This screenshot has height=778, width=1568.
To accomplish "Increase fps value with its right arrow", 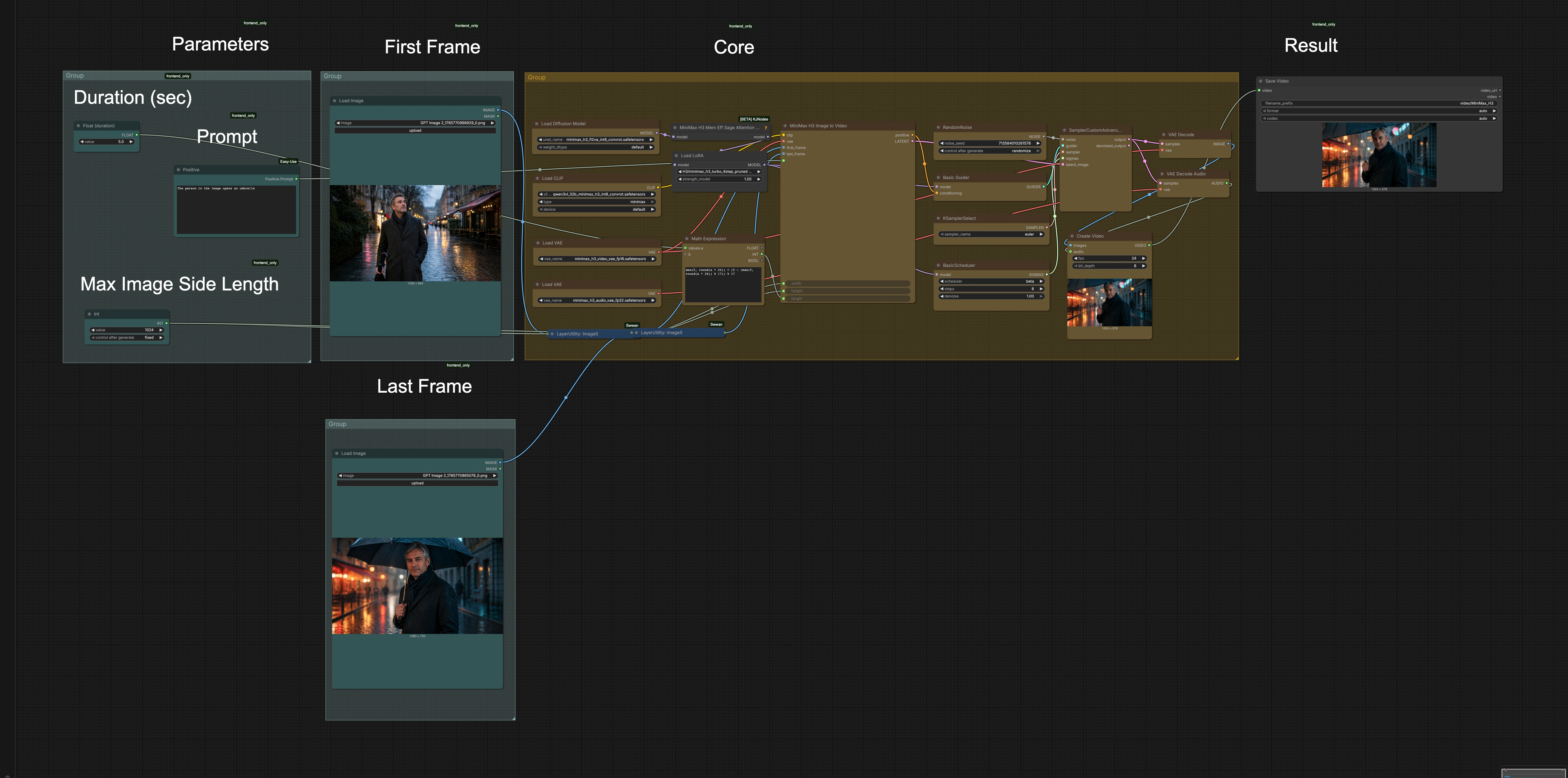I will click(1144, 259).
